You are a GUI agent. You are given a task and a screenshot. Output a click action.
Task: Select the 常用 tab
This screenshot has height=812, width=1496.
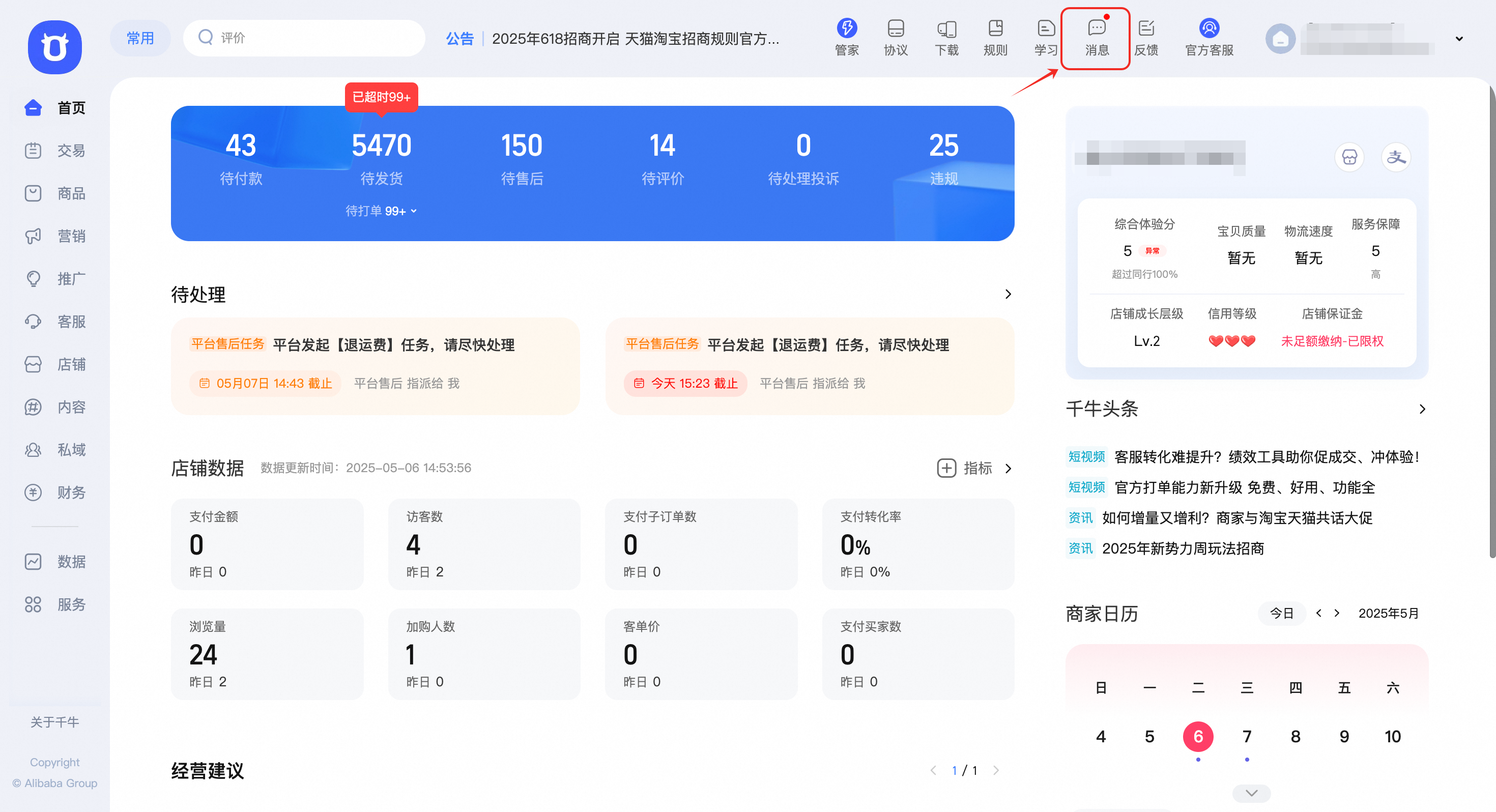pyautogui.click(x=140, y=38)
